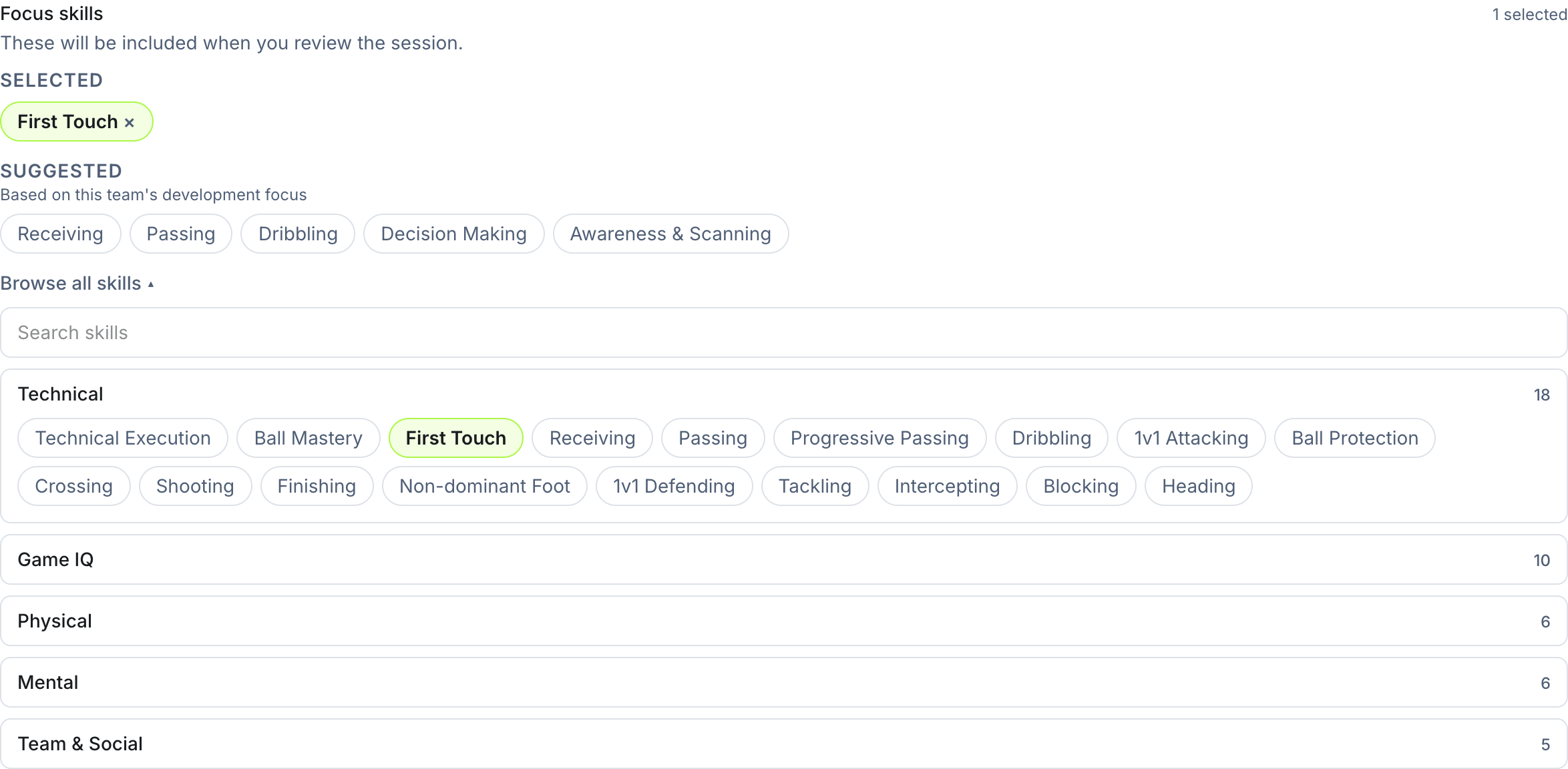Viewport: 1568px width, 769px height.
Task: Add the Crossing skill
Action: point(74,486)
